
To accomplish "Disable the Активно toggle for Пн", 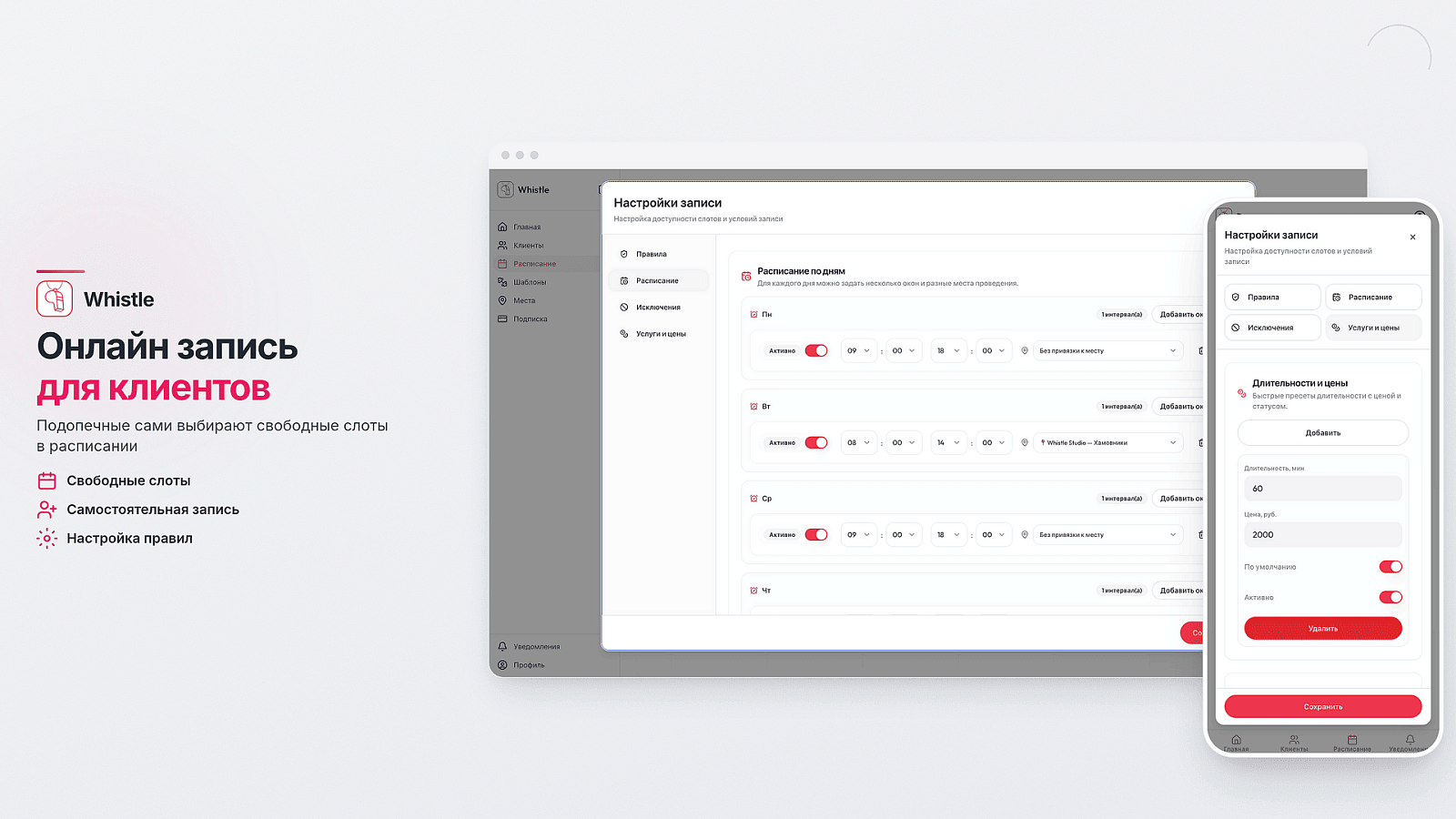I will pos(816,350).
